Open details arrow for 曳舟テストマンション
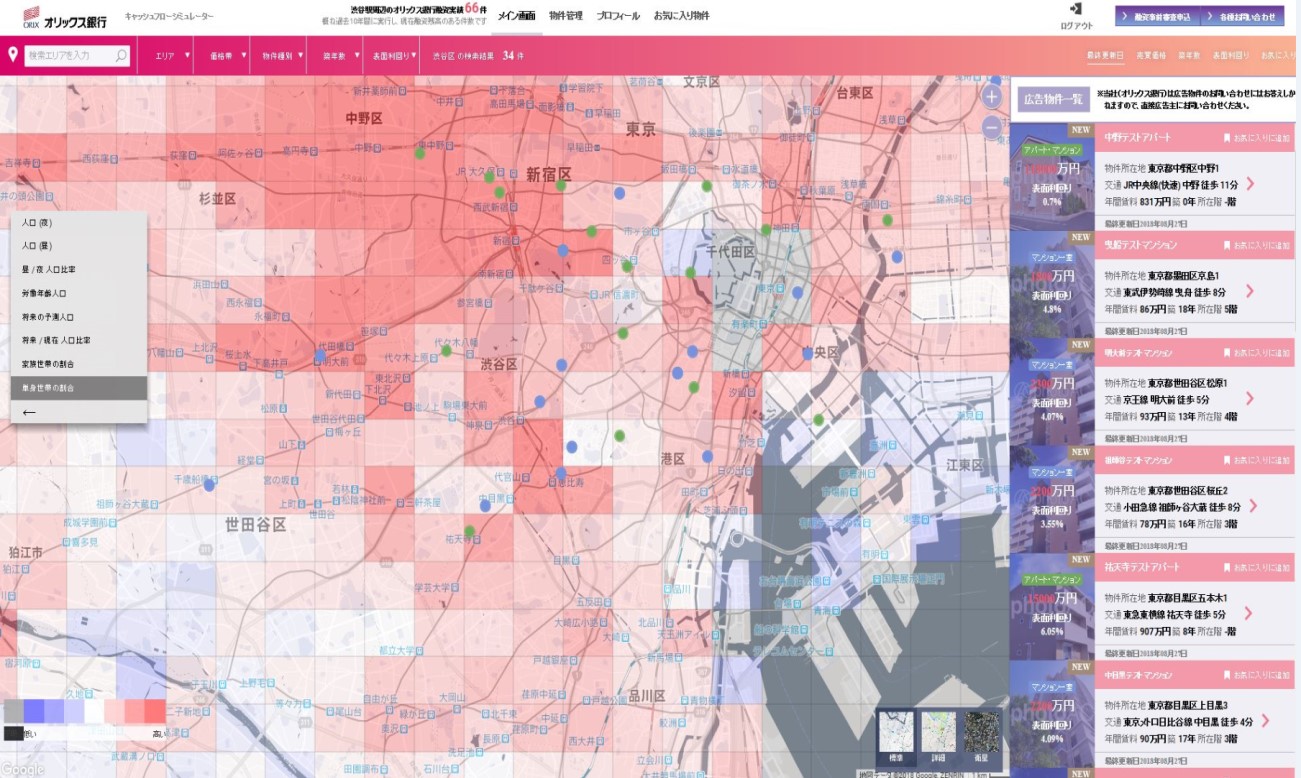Screen dimensions: 1301x778 pyautogui.click(x=1250, y=291)
